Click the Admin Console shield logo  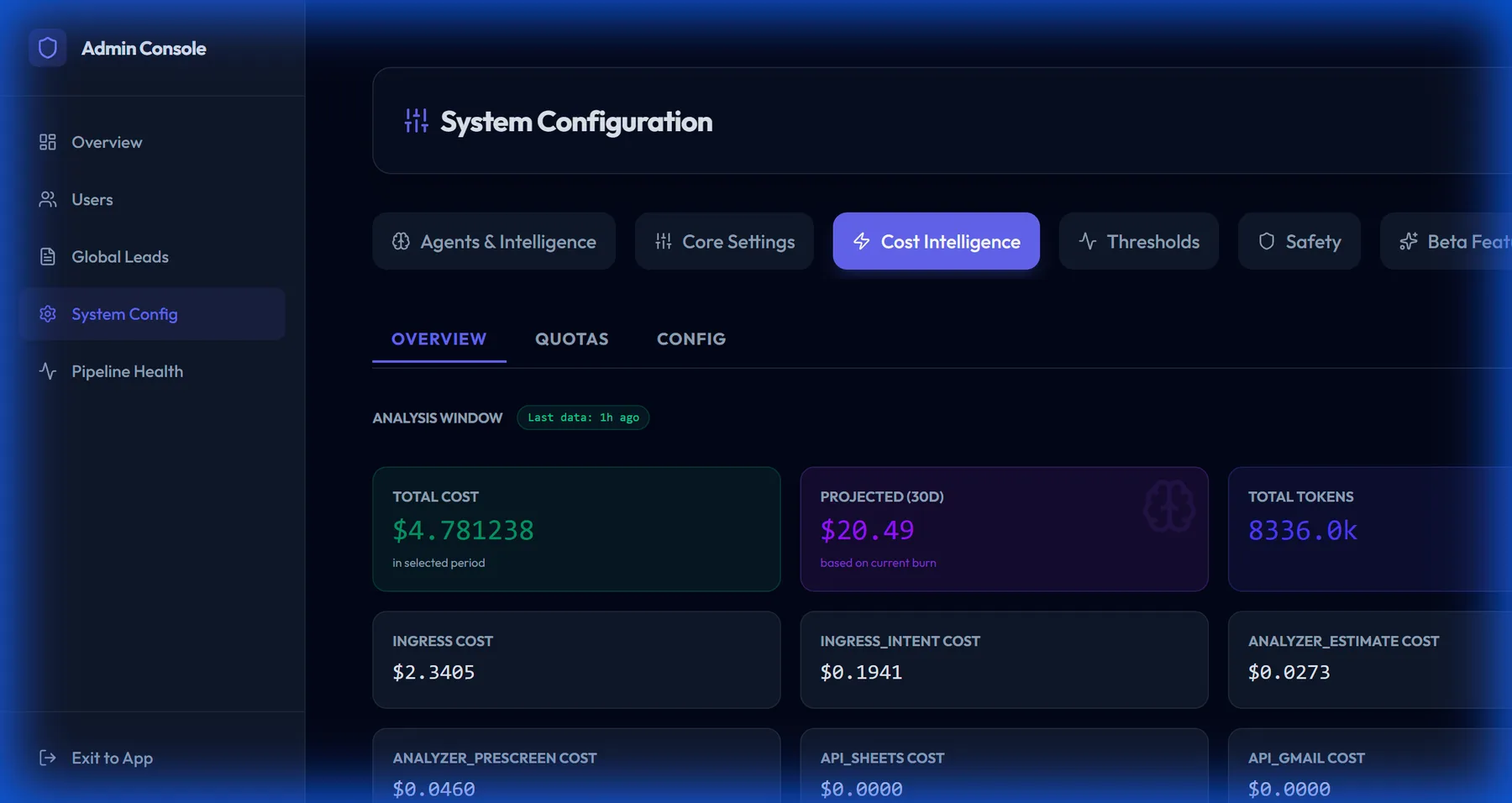click(48, 48)
